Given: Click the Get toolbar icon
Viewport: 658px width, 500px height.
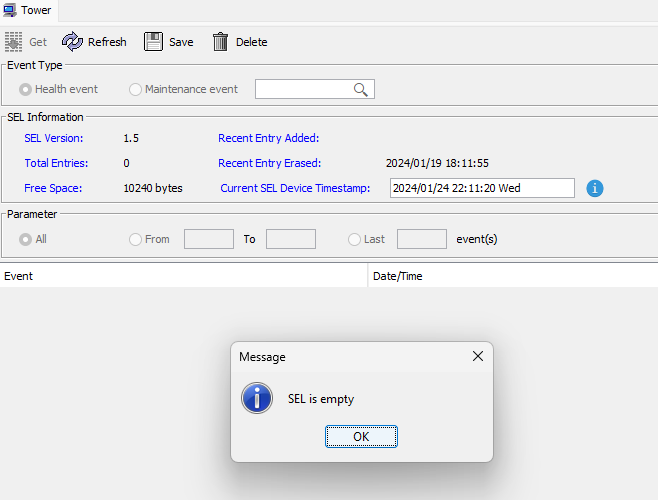Looking at the screenshot, I should pyautogui.click(x=13, y=42).
